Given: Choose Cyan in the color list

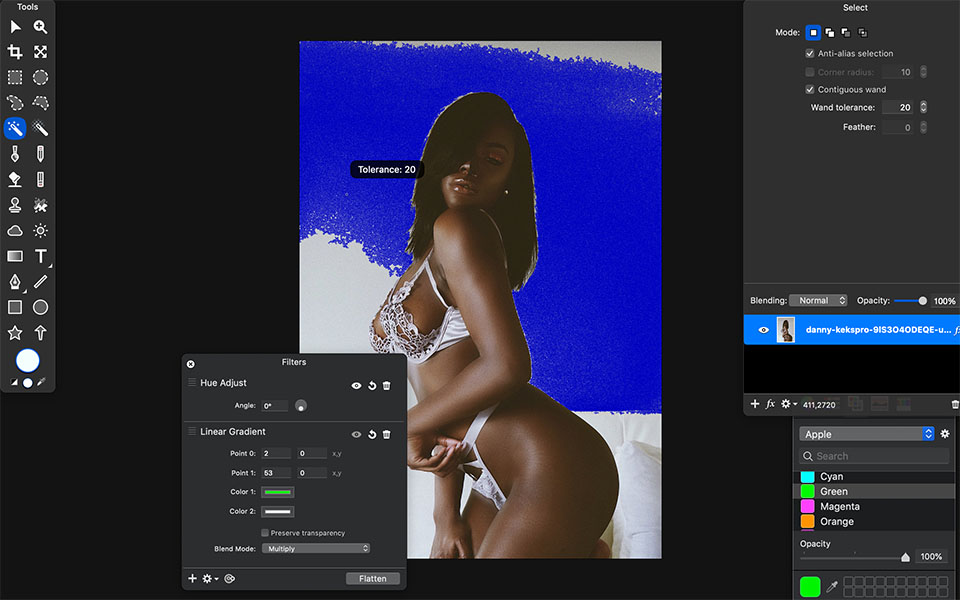Looking at the screenshot, I should (831, 477).
